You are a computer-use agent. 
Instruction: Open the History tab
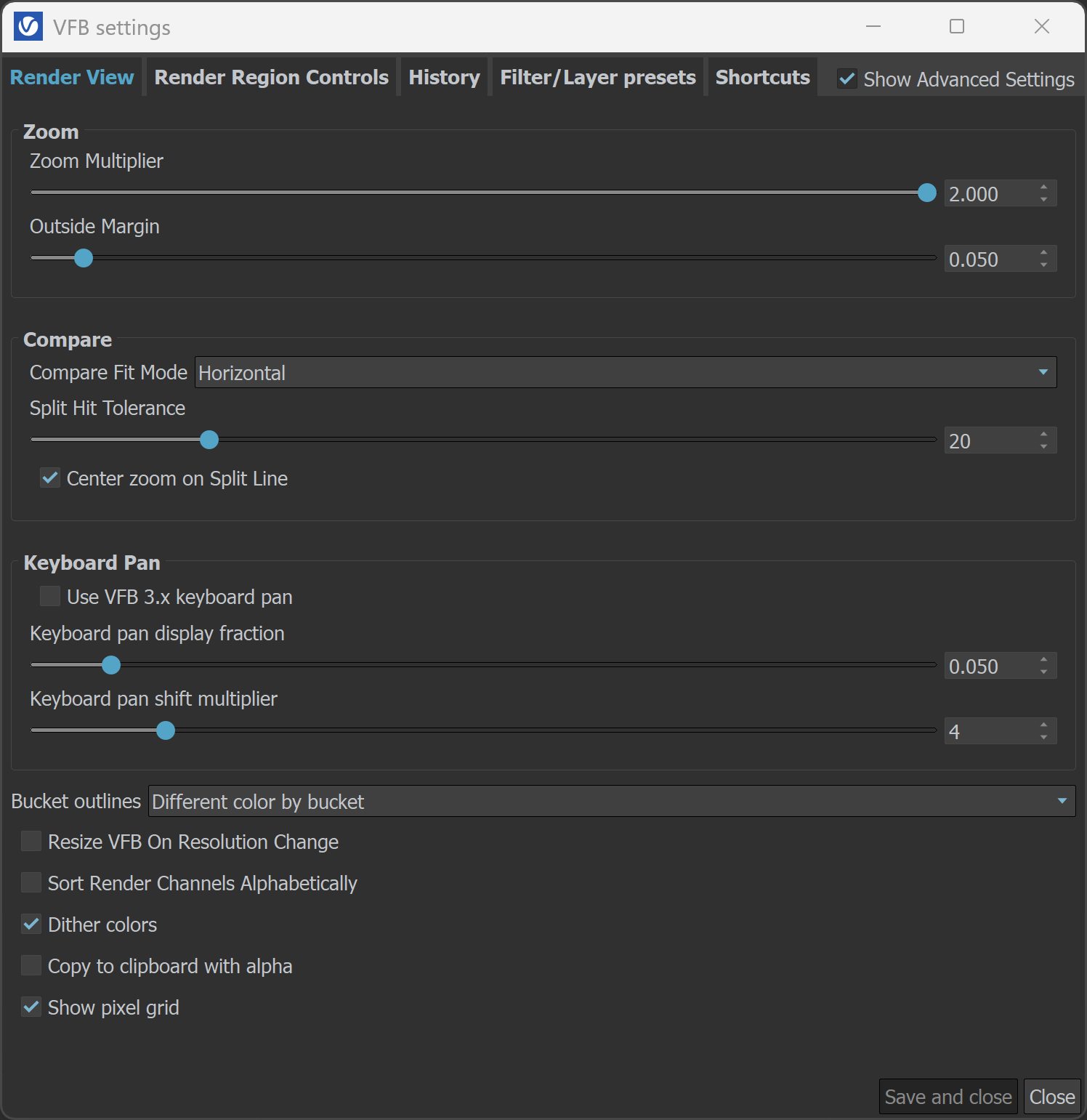pos(444,77)
